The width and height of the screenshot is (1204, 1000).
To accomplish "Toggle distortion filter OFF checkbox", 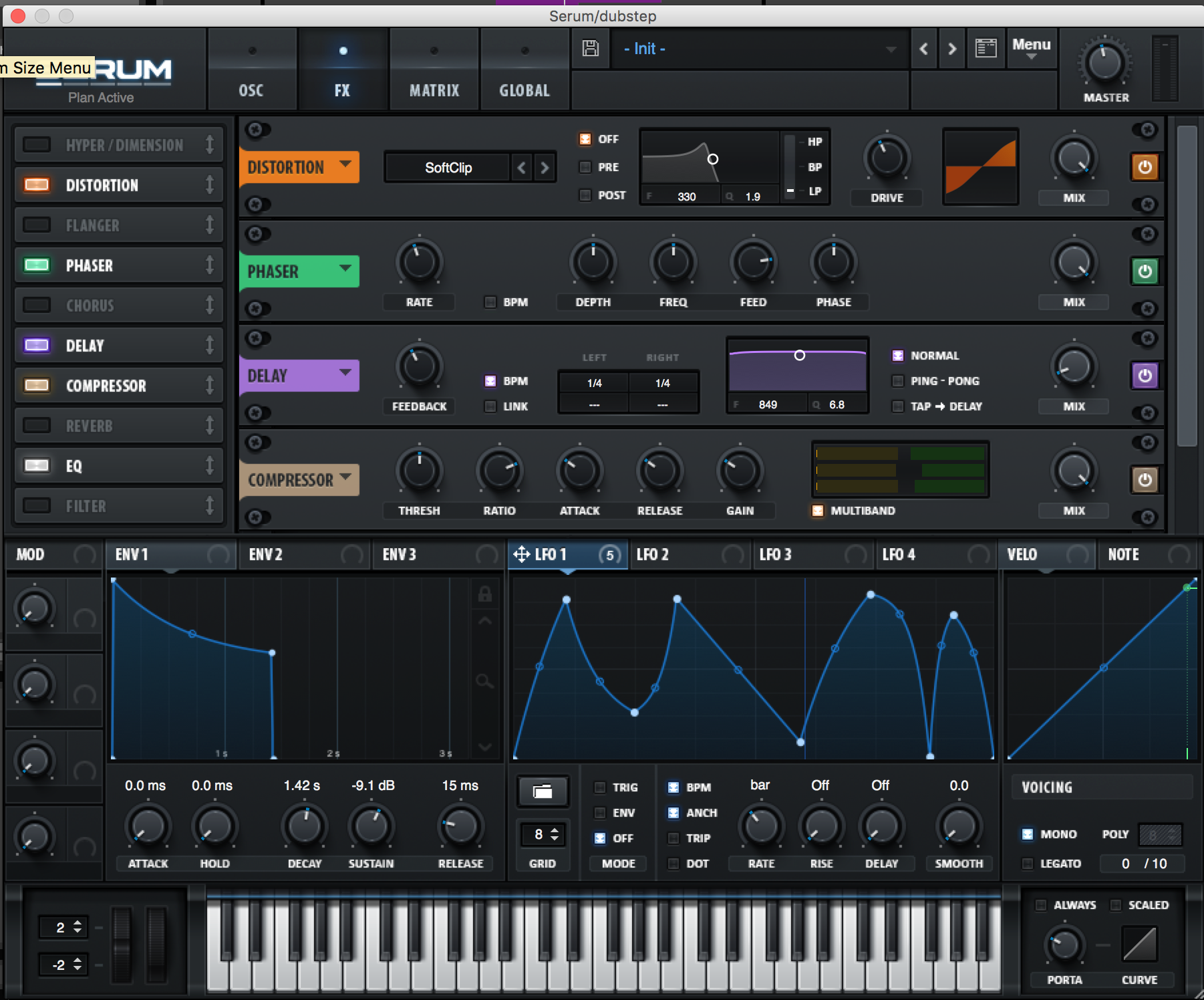I will pyautogui.click(x=585, y=139).
